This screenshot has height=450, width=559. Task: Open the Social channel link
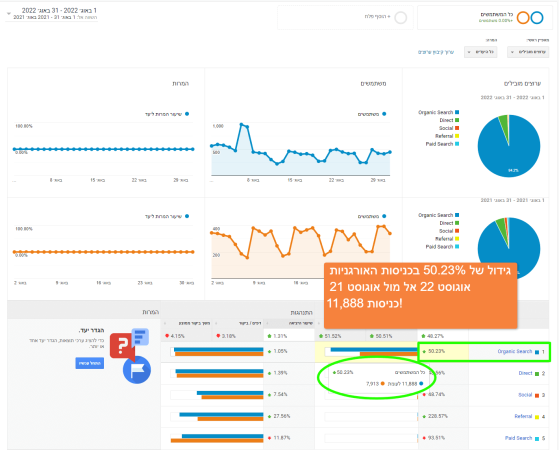525,395
